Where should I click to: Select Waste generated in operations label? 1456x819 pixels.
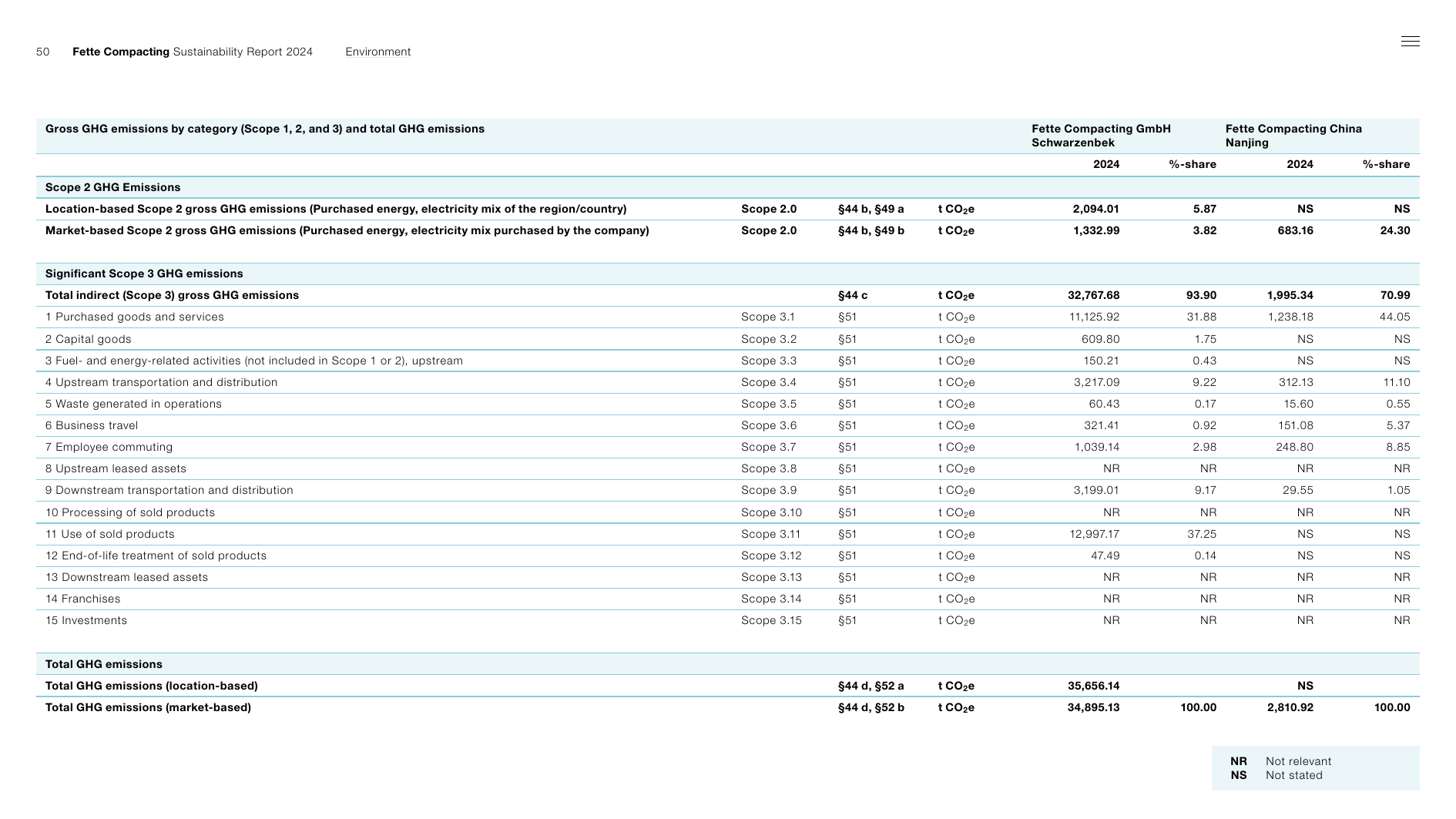coord(133,404)
